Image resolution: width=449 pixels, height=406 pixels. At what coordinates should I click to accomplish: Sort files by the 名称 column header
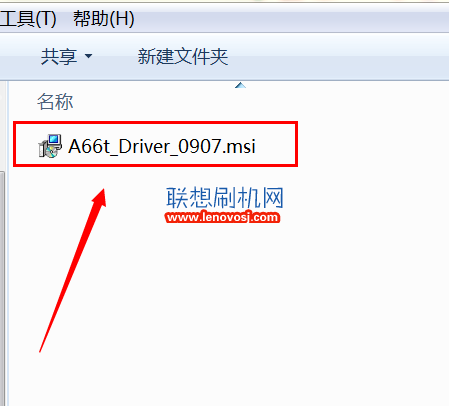(55, 101)
